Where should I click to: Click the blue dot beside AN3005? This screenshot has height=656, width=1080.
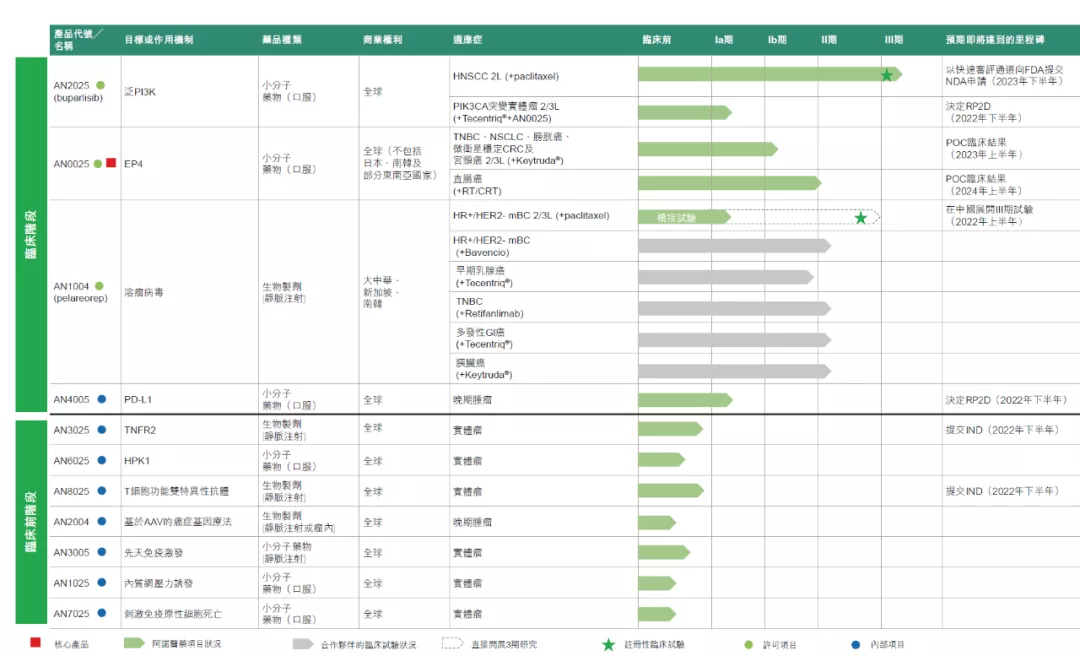click(102, 552)
